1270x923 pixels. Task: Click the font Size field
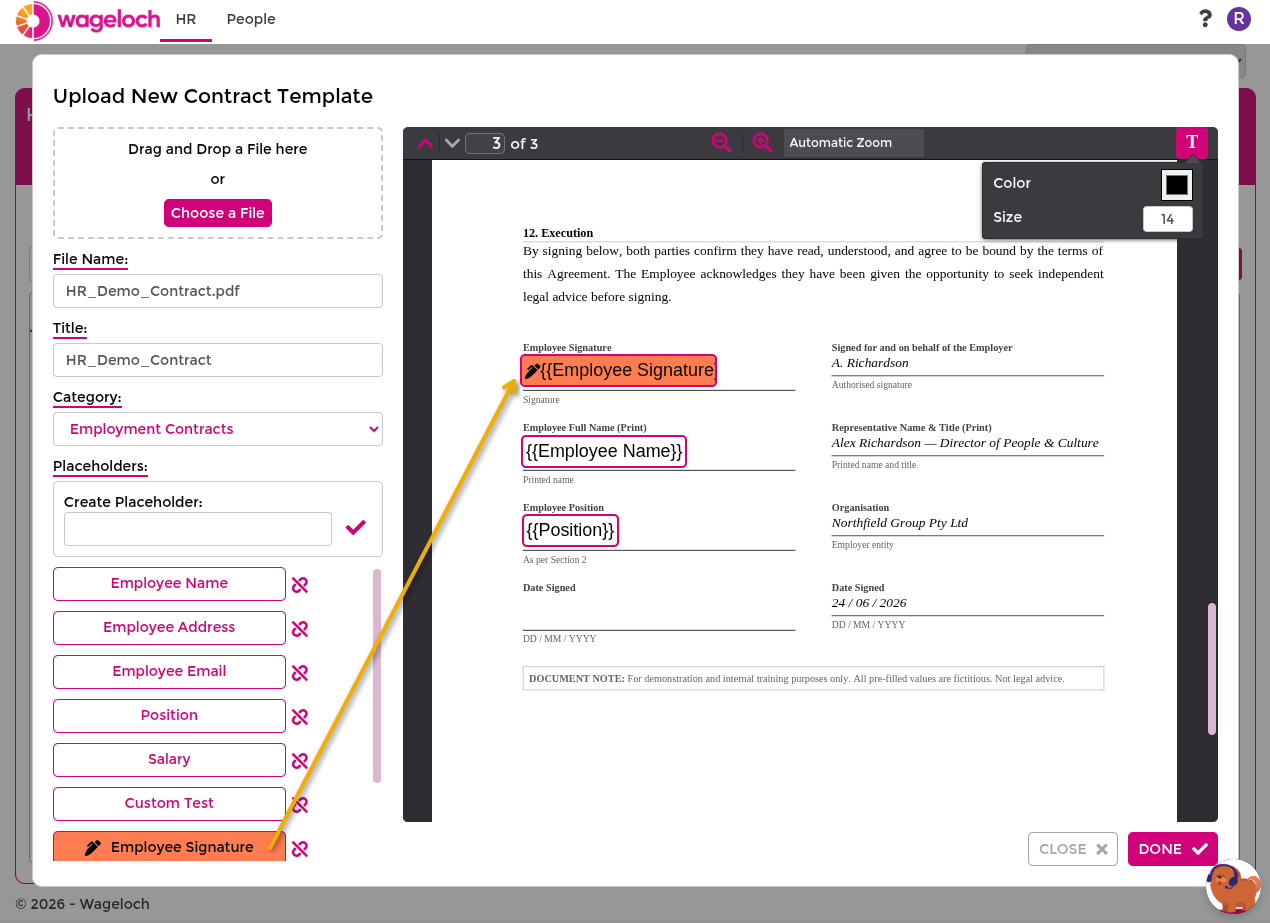pyautogui.click(x=1168, y=219)
